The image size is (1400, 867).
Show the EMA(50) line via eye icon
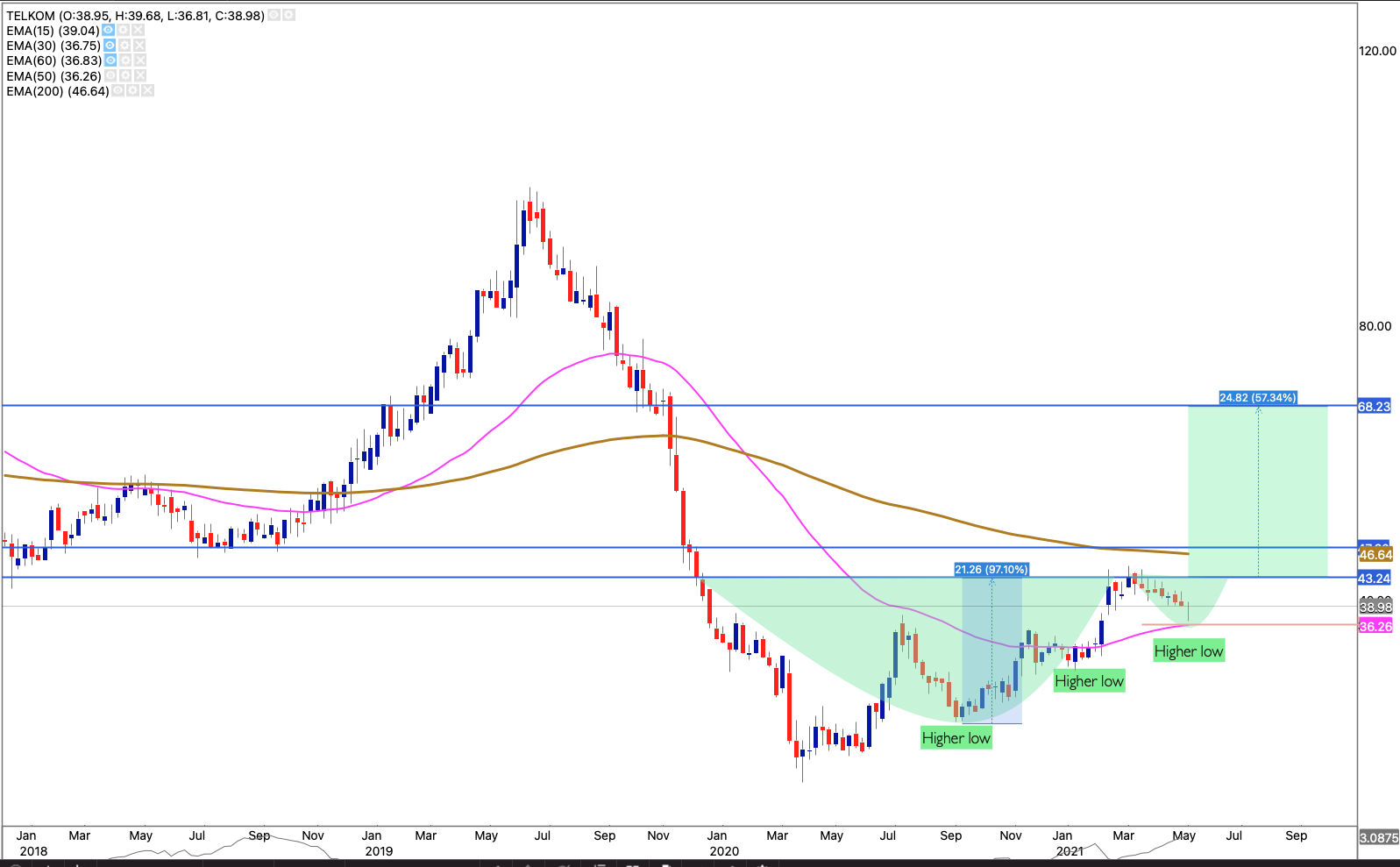[x=110, y=76]
